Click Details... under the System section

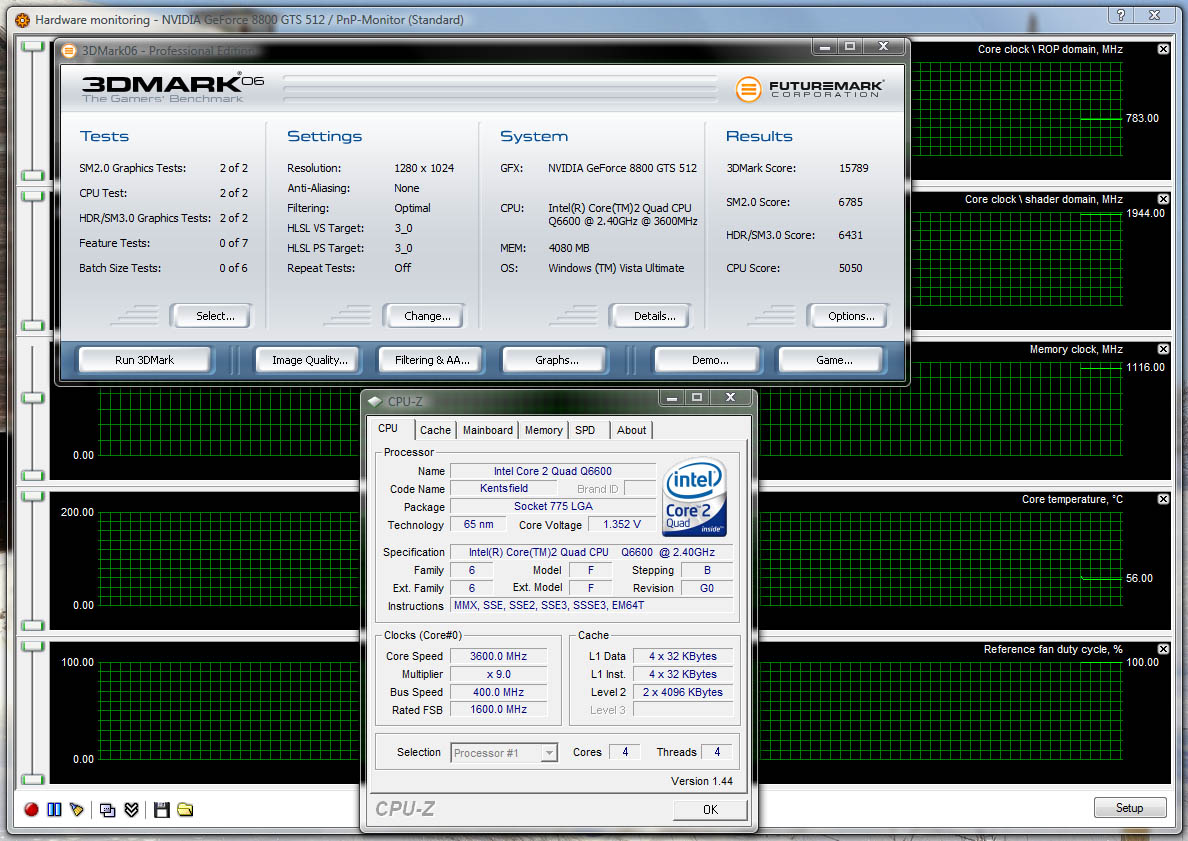click(x=654, y=317)
